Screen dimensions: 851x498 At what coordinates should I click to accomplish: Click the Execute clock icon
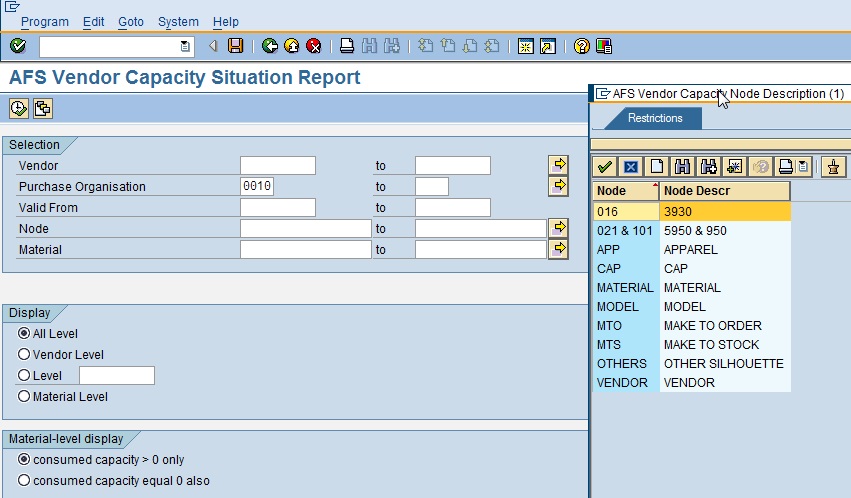18,109
